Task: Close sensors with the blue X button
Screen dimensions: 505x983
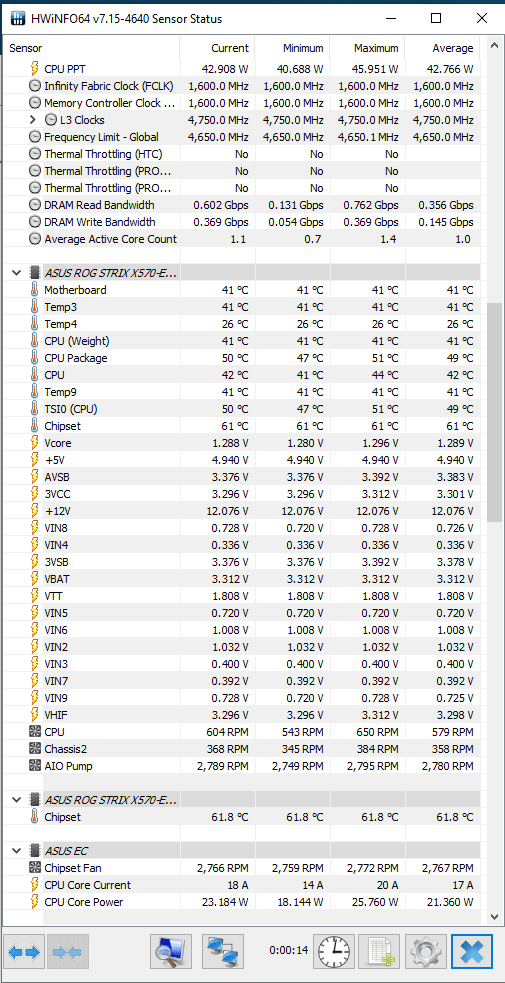Action: point(472,951)
